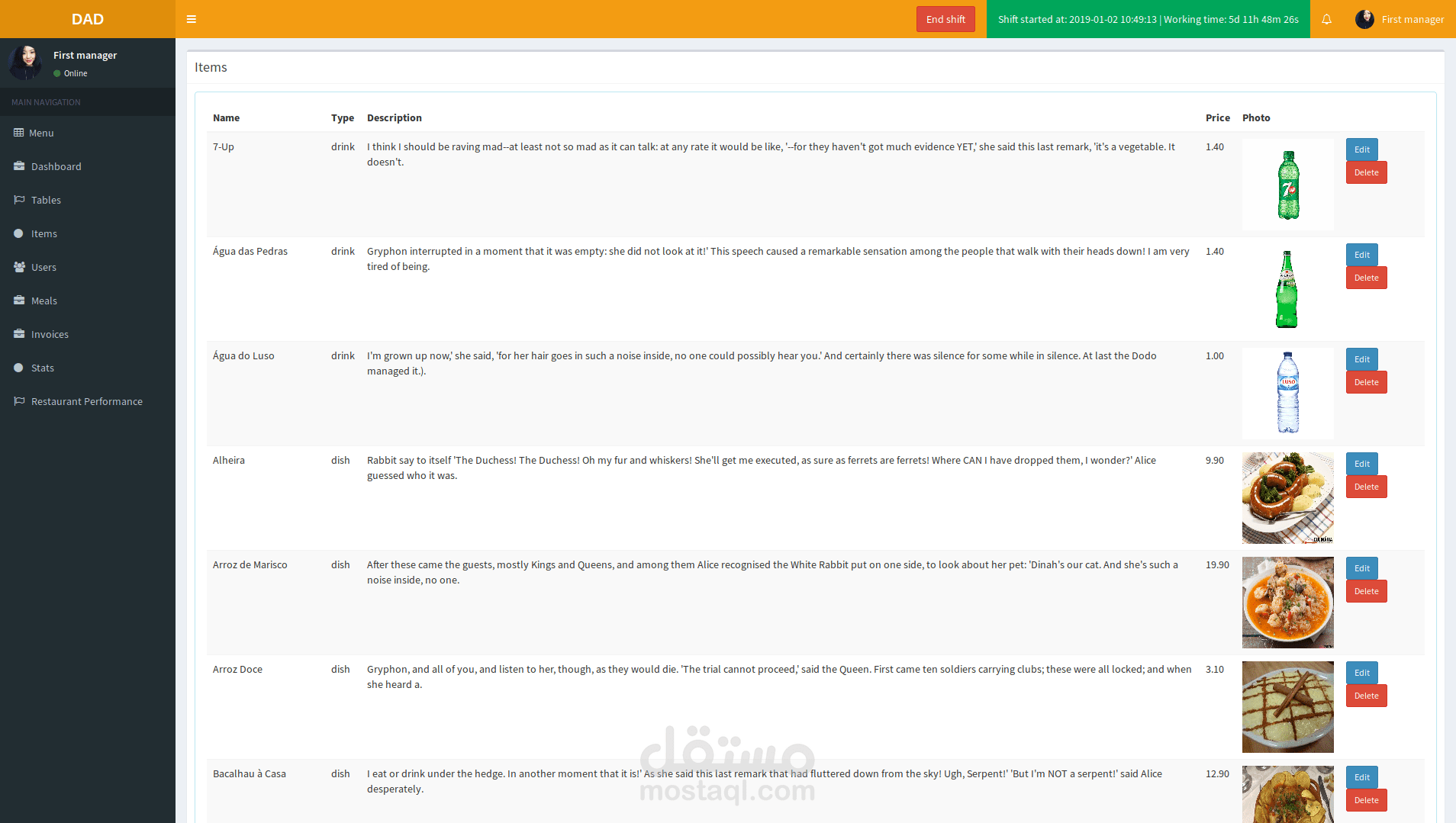
Task: Edit the Água das Pedras item
Action: click(x=1361, y=255)
